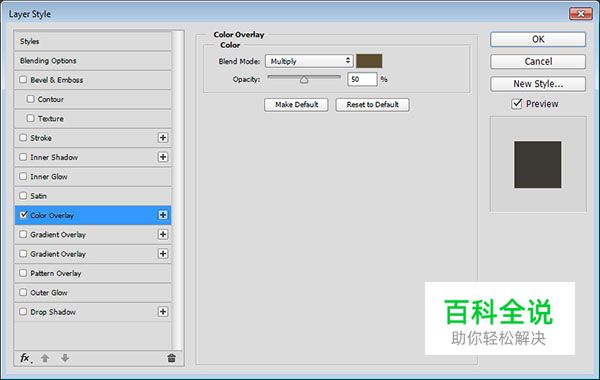600x380 pixels.
Task: Click the trash delete effect icon
Action: coord(171,358)
